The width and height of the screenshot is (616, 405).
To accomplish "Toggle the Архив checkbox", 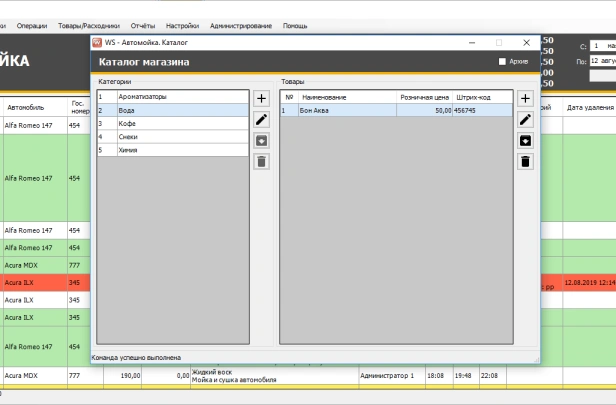I will [x=503, y=62].
